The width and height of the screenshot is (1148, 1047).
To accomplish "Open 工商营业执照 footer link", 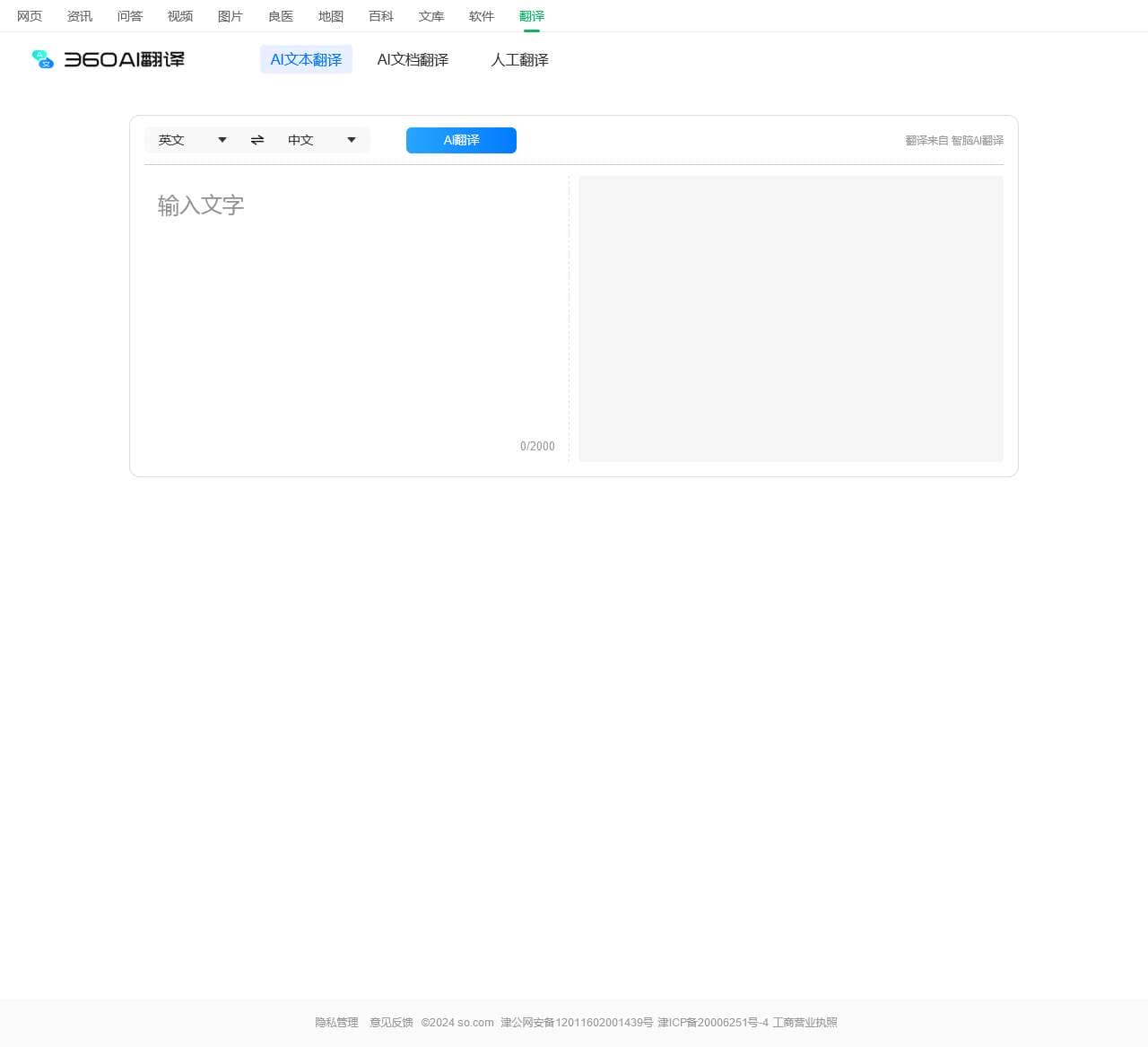I will (x=804, y=1023).
